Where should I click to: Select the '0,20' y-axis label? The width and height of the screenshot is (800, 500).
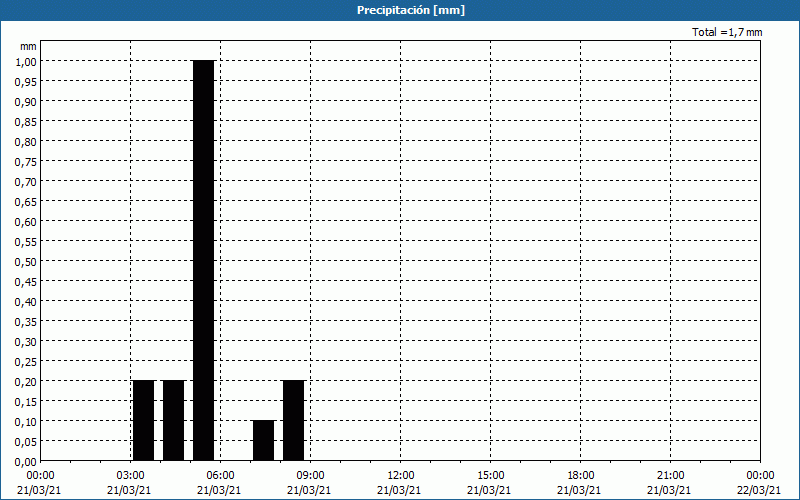[x=26, y=382]
